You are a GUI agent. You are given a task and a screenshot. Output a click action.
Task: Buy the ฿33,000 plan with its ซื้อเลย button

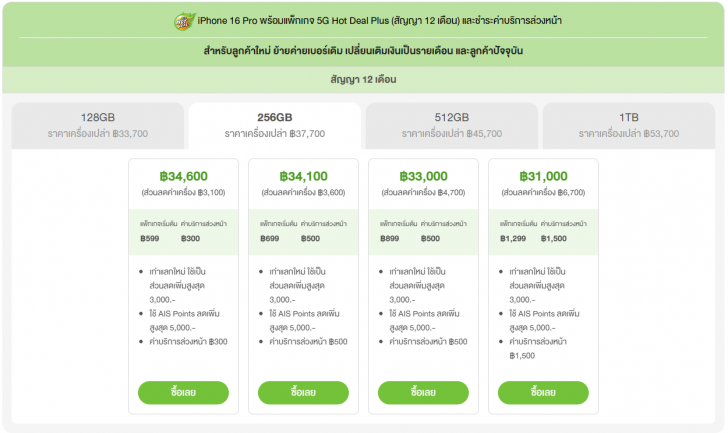pos(423,392)
